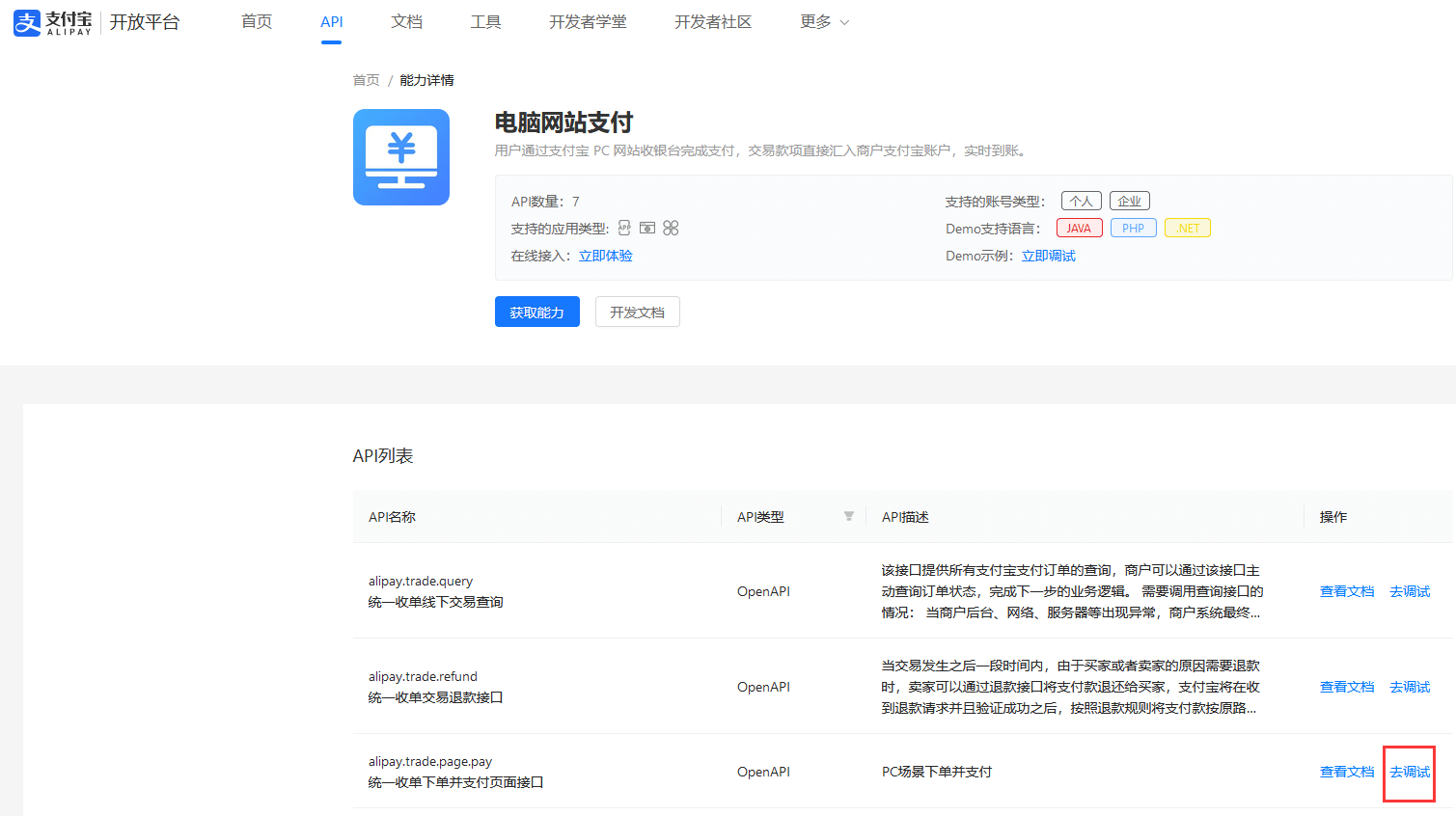This screenshot has height=816, width=1456.
Task: Click the 企业 account type tag
Action: click(1130, 201)
